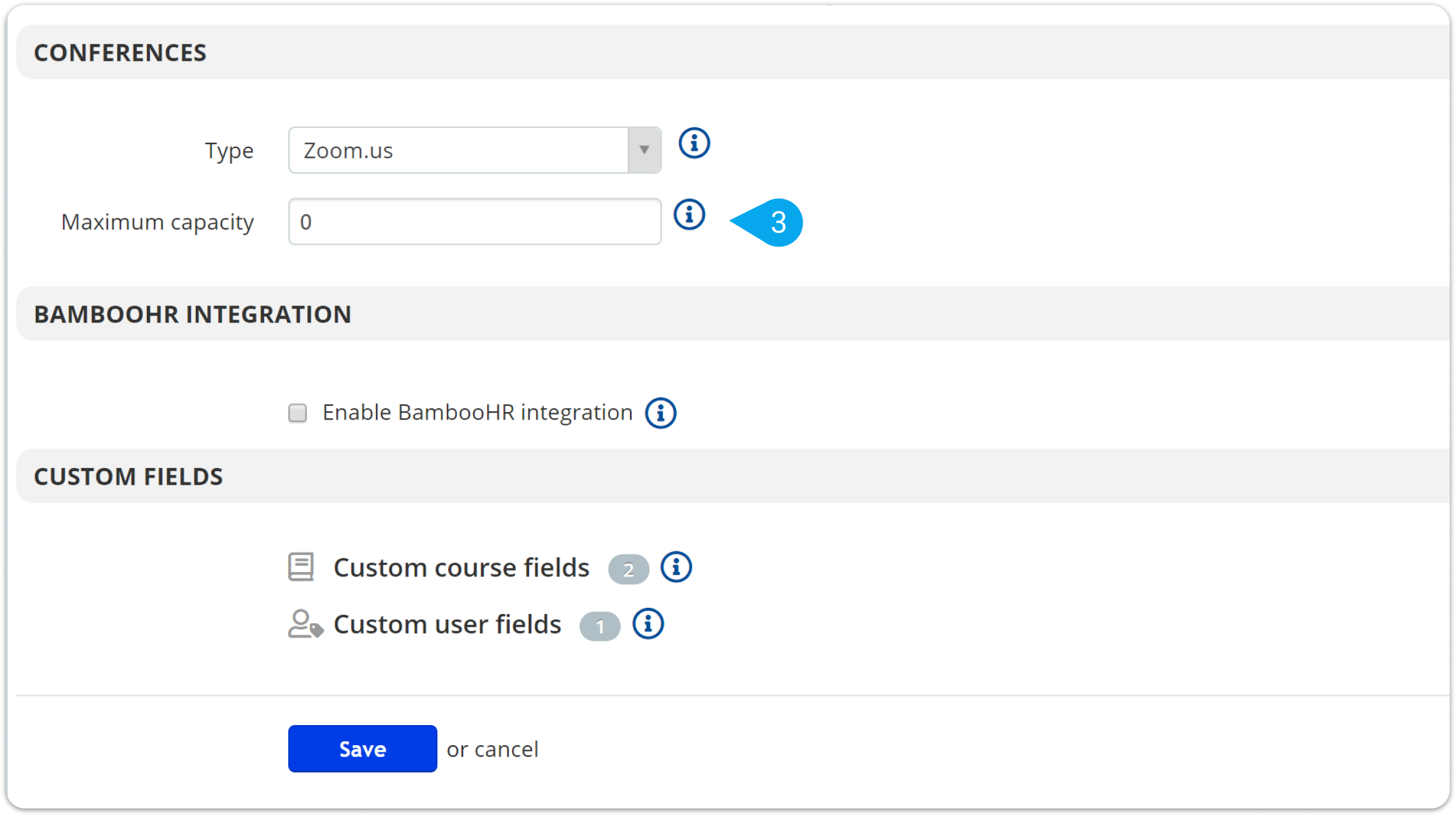Click info icon next to Custom user fields
The image size is (1456, 816).
pyautogui.click(x=648, y=624)
